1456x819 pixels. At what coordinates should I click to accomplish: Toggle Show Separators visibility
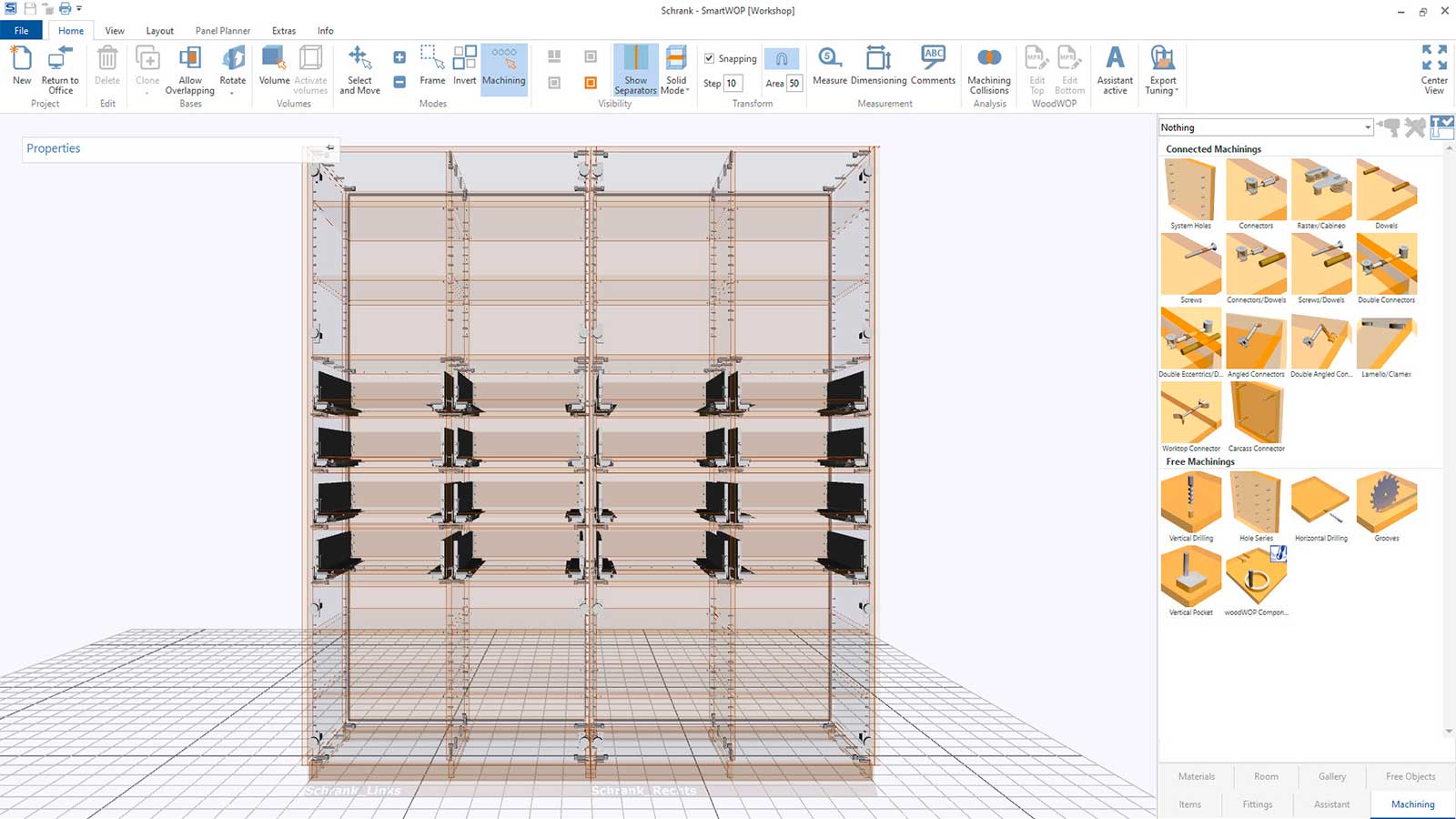[635, 69]
